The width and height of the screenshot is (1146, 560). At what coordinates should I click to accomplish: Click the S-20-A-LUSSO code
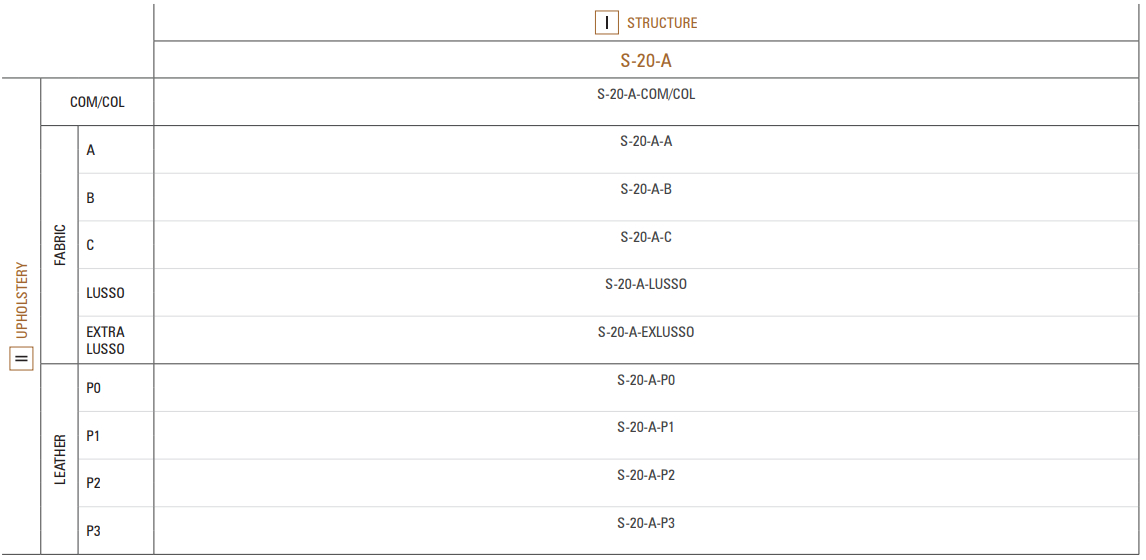click(646, 284)
